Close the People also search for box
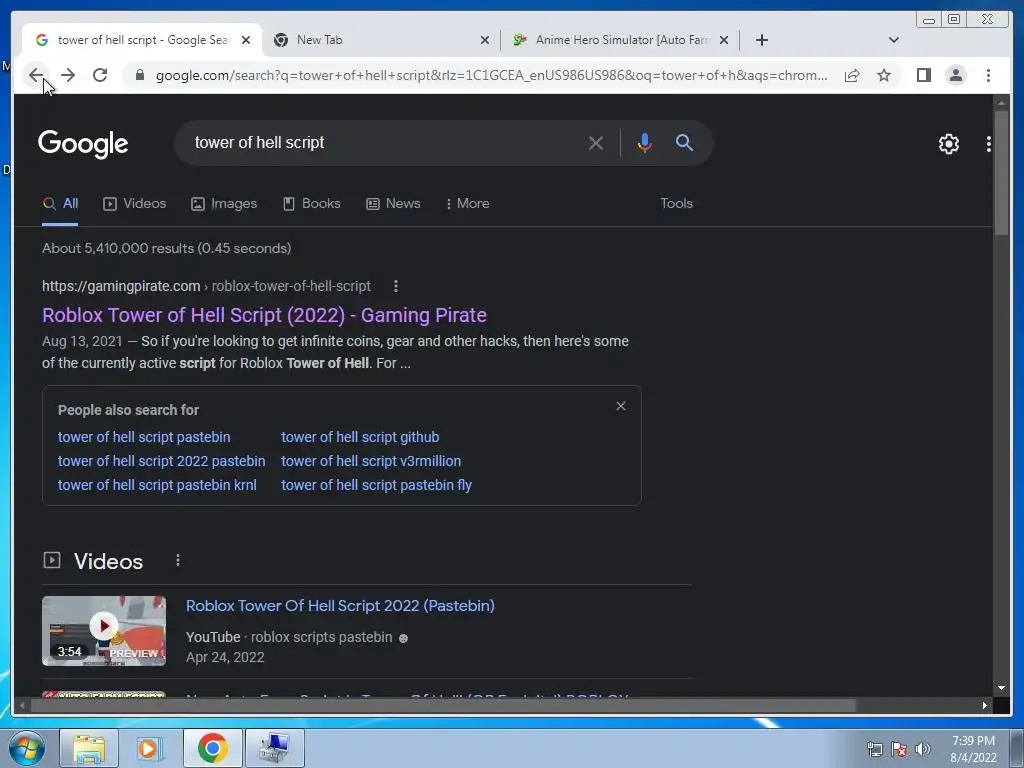This screenshot has height=768, width=1024. pyautogui.click(x=621, y=406)
